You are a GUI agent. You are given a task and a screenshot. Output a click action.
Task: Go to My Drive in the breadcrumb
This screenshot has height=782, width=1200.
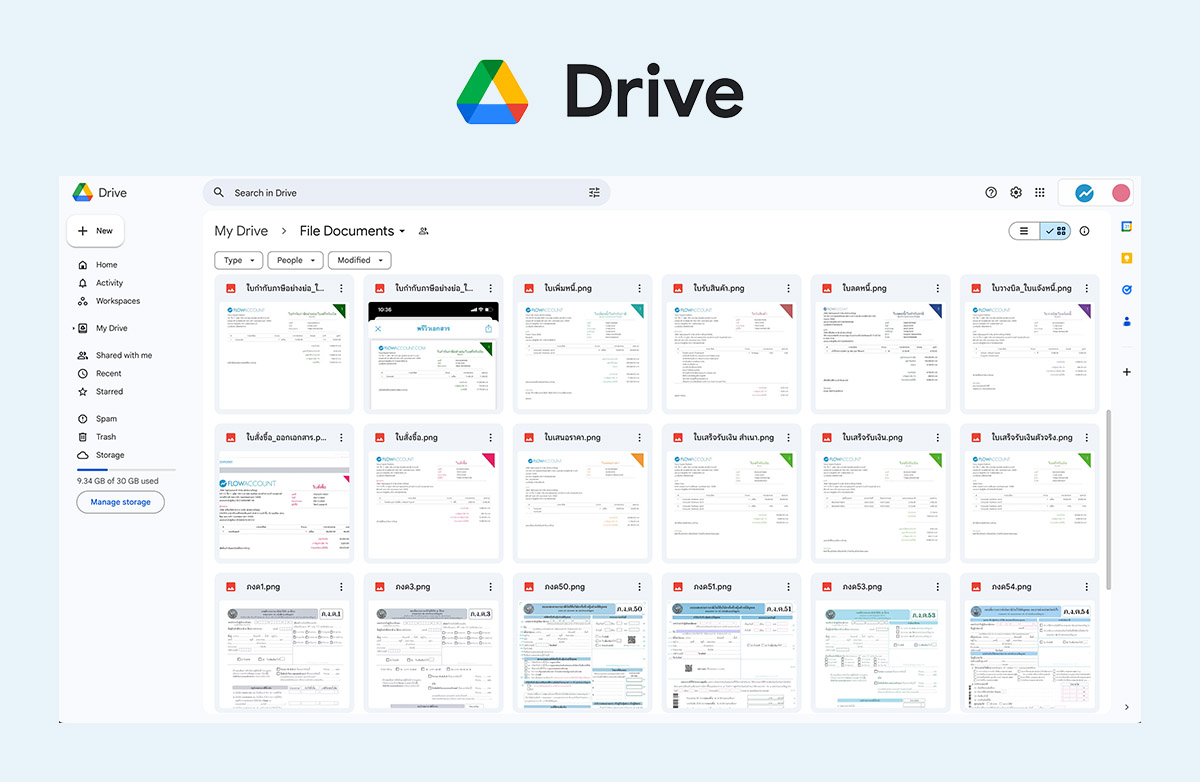click(x=241, y=231)
